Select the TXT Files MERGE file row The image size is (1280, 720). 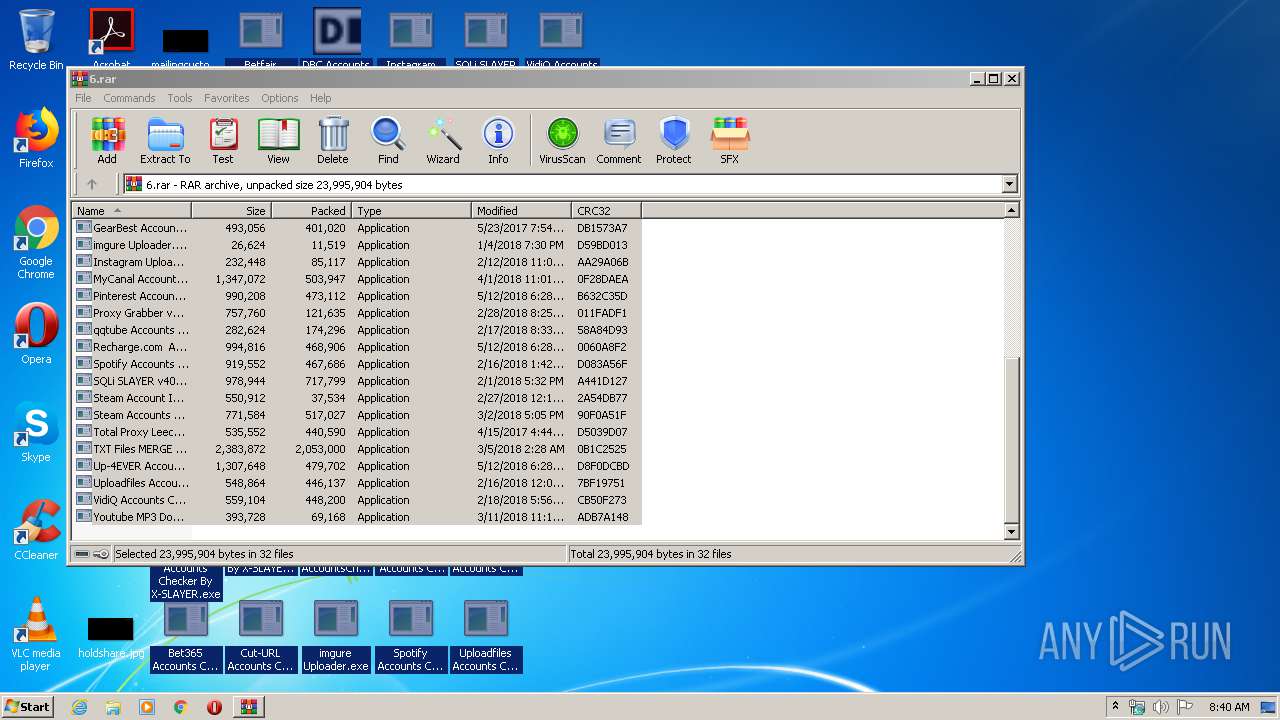pyautogui.click(x=357, y=449)
